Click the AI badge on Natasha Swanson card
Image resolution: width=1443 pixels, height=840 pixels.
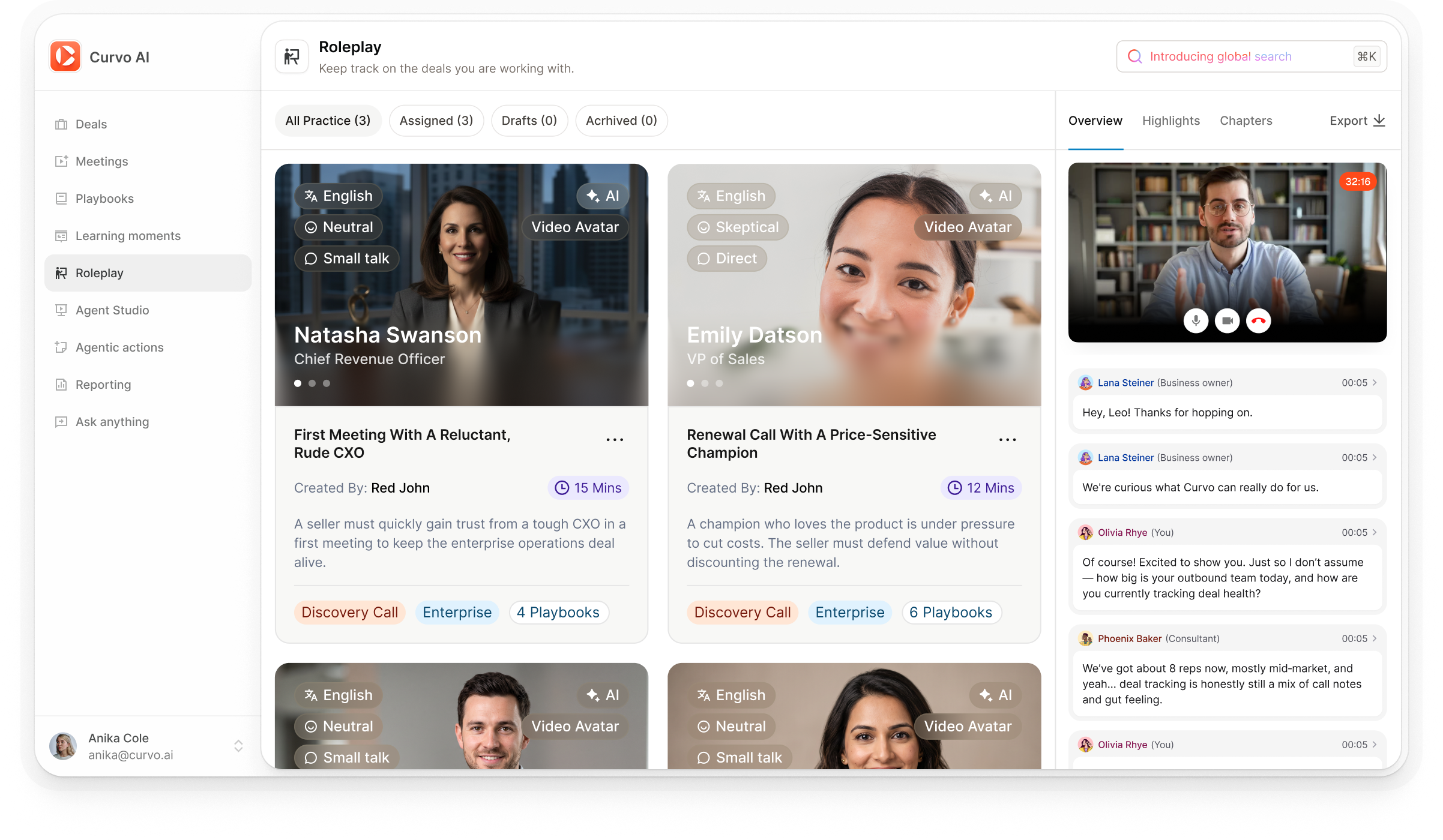click(603, 196)
